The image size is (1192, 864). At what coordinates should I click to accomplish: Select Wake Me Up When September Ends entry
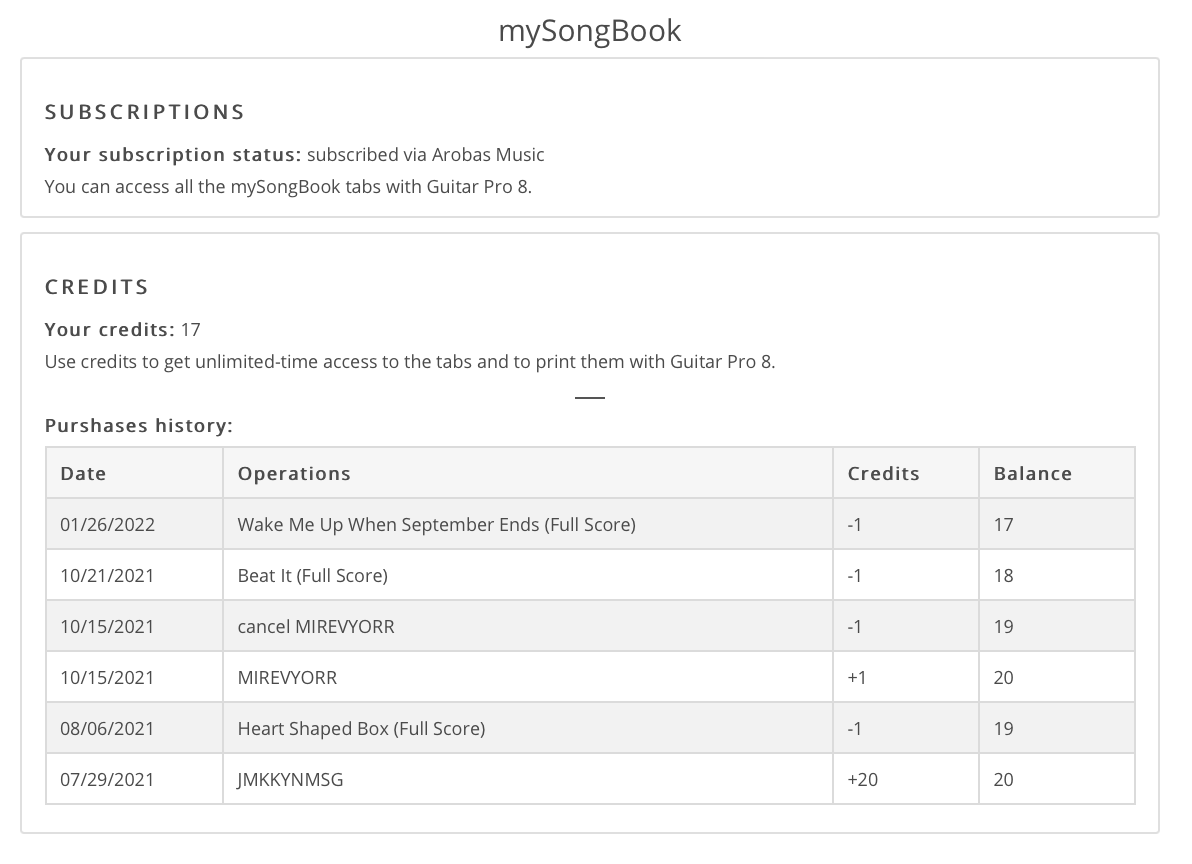pos(436,524)
